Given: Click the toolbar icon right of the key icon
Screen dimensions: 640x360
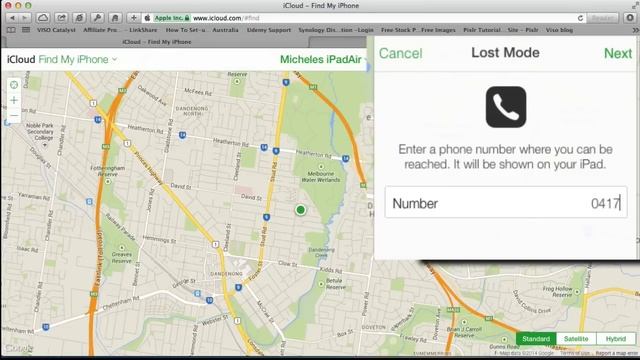Looking at the screenshot, I should (x=115, y=18).
